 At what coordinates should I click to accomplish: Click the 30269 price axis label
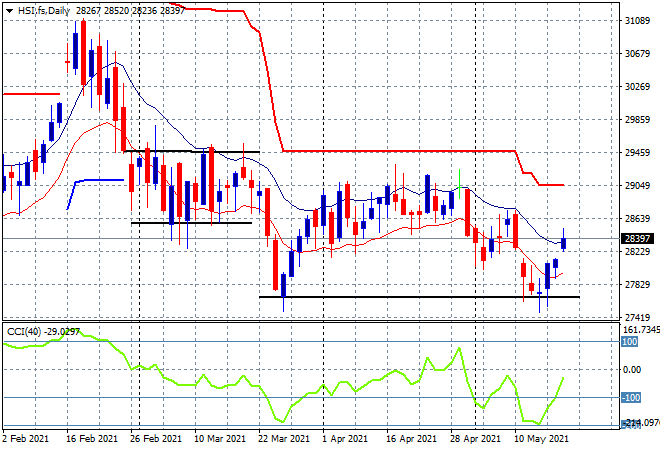point(637,87)
